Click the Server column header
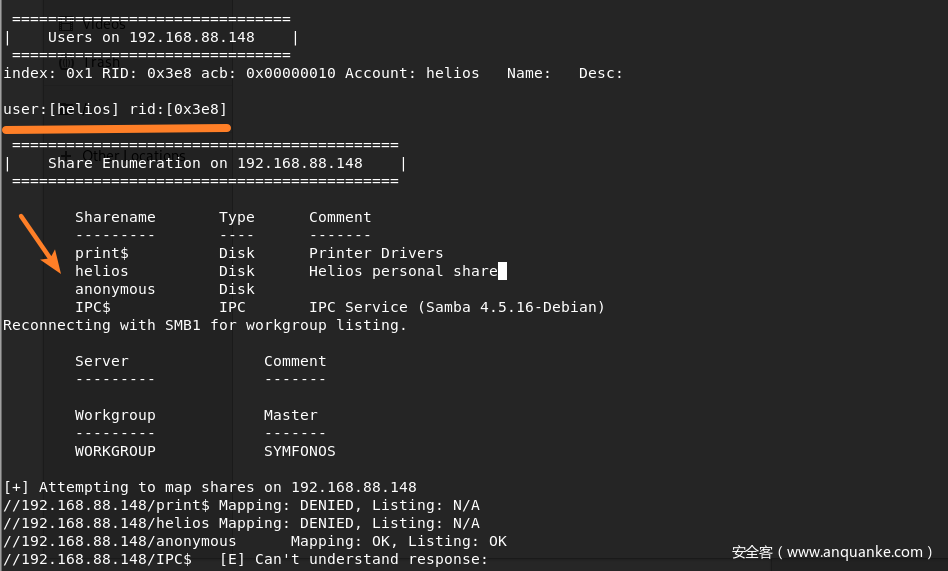948x571 pixels. coord(102,361)
